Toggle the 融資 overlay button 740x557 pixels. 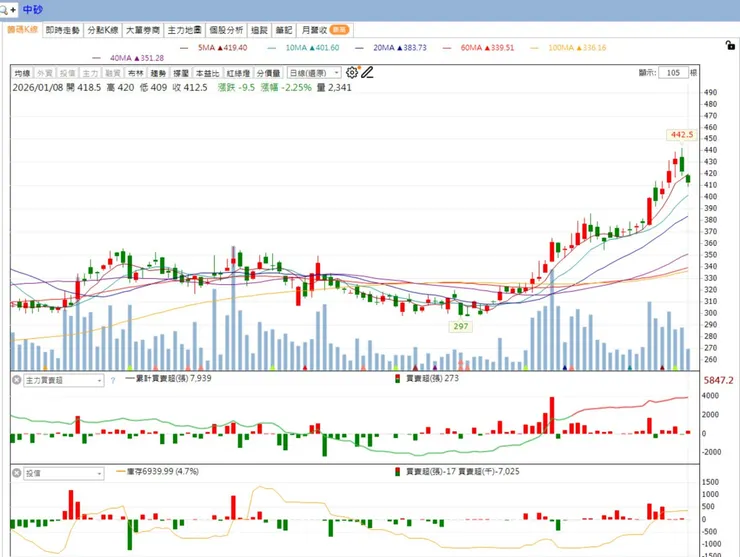(x=113, y=73)
